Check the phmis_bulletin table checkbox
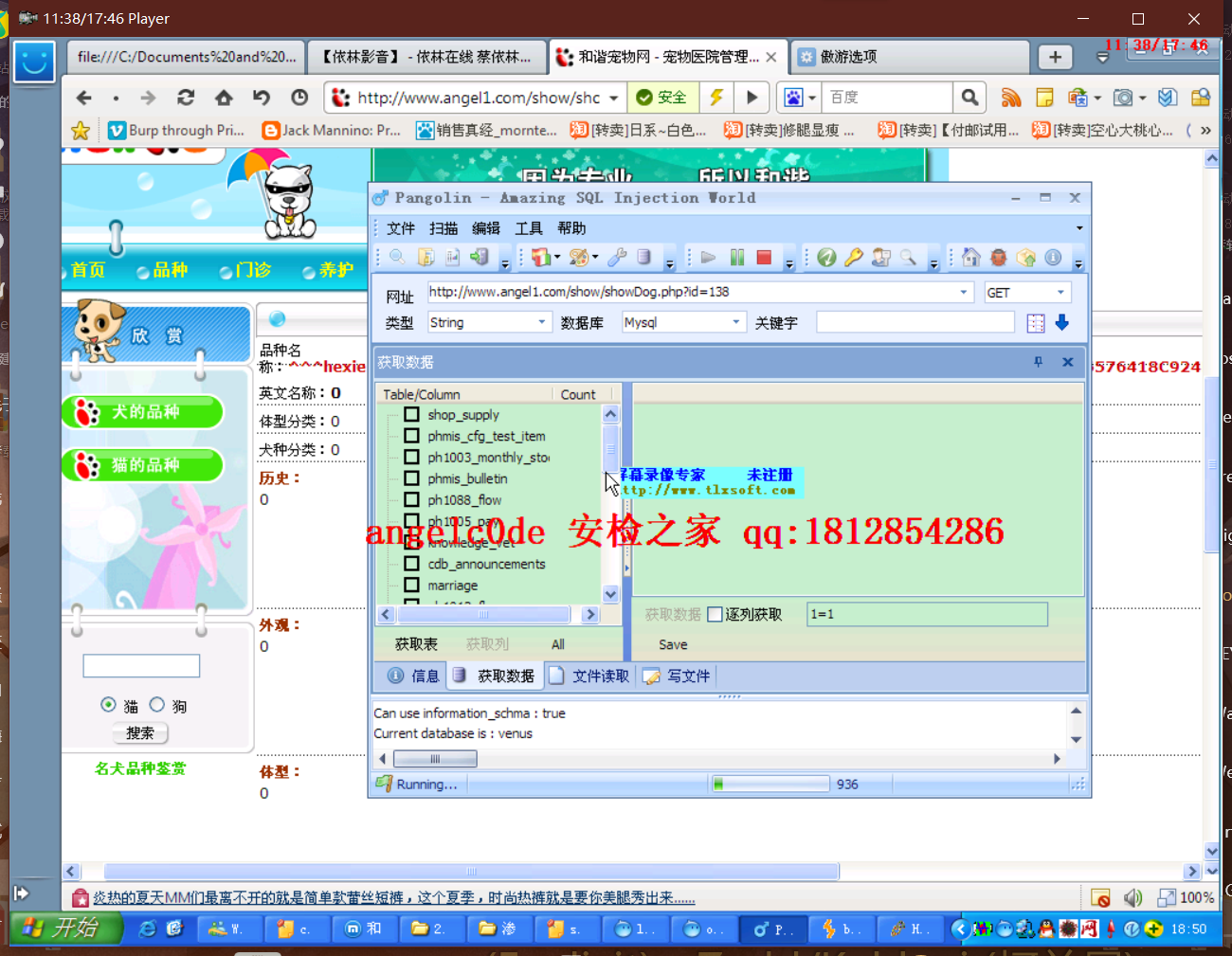The width and height of the screenshot is (1232, 956). click(411, 478)
